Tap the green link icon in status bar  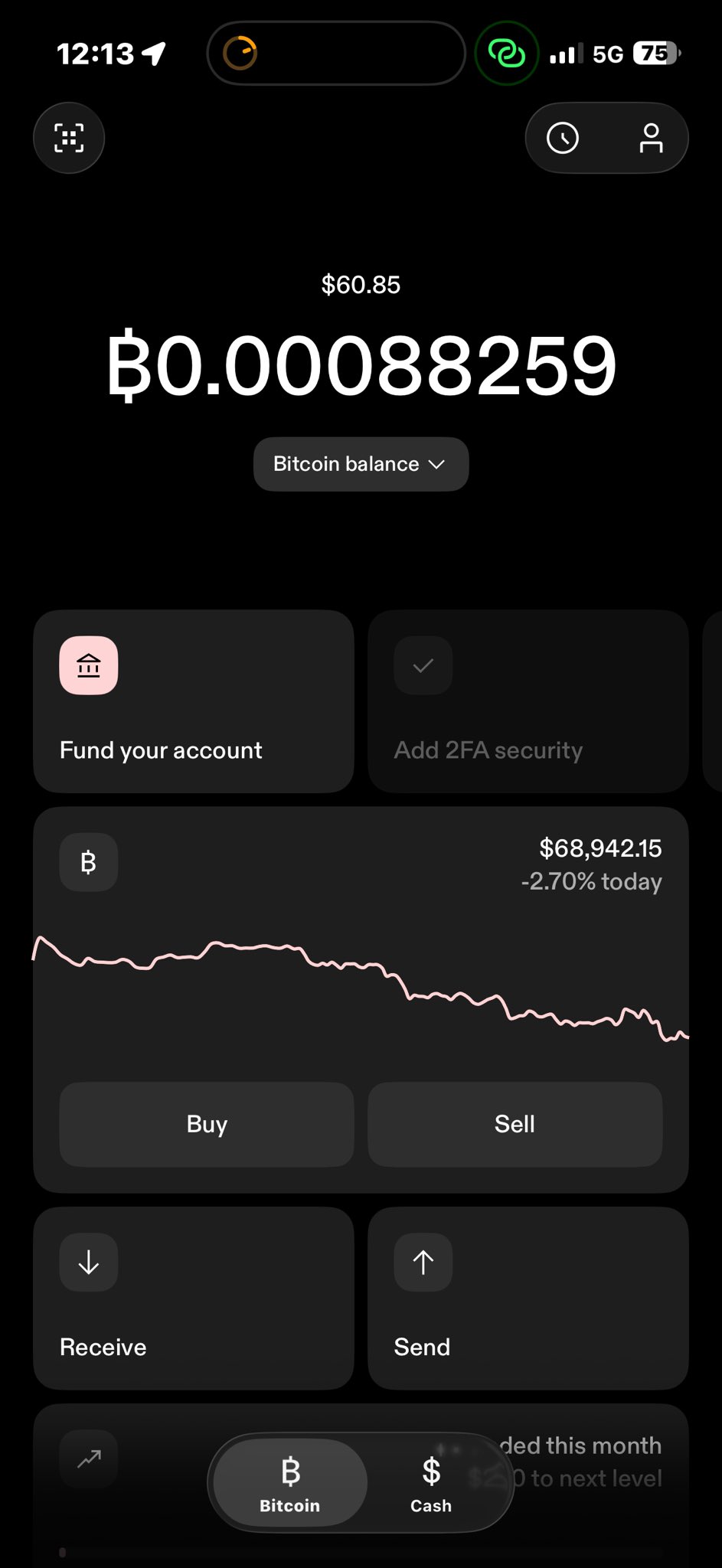pos(506,54)
